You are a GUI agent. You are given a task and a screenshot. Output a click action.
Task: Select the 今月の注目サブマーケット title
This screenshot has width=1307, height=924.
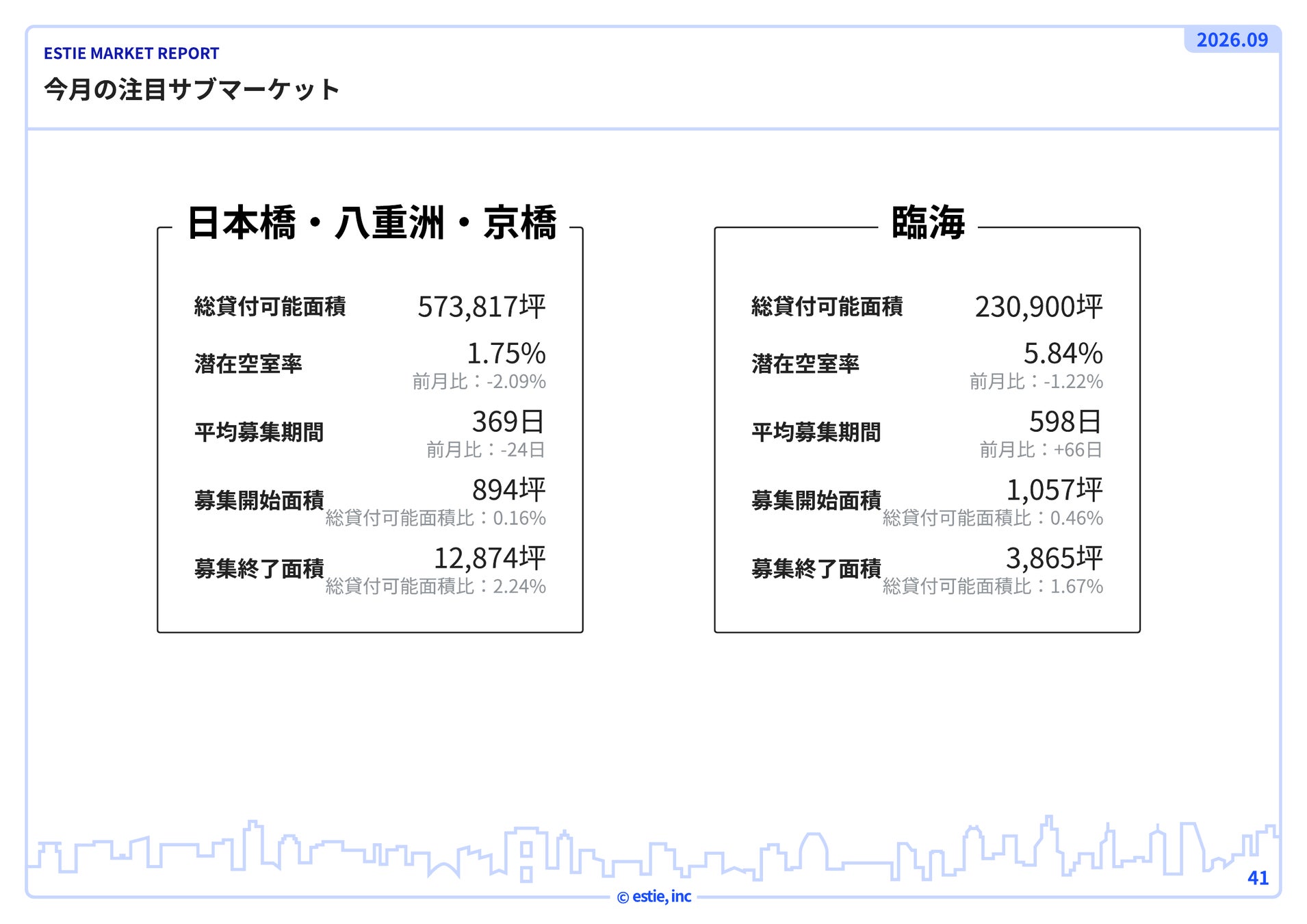(x=192, y=90)
